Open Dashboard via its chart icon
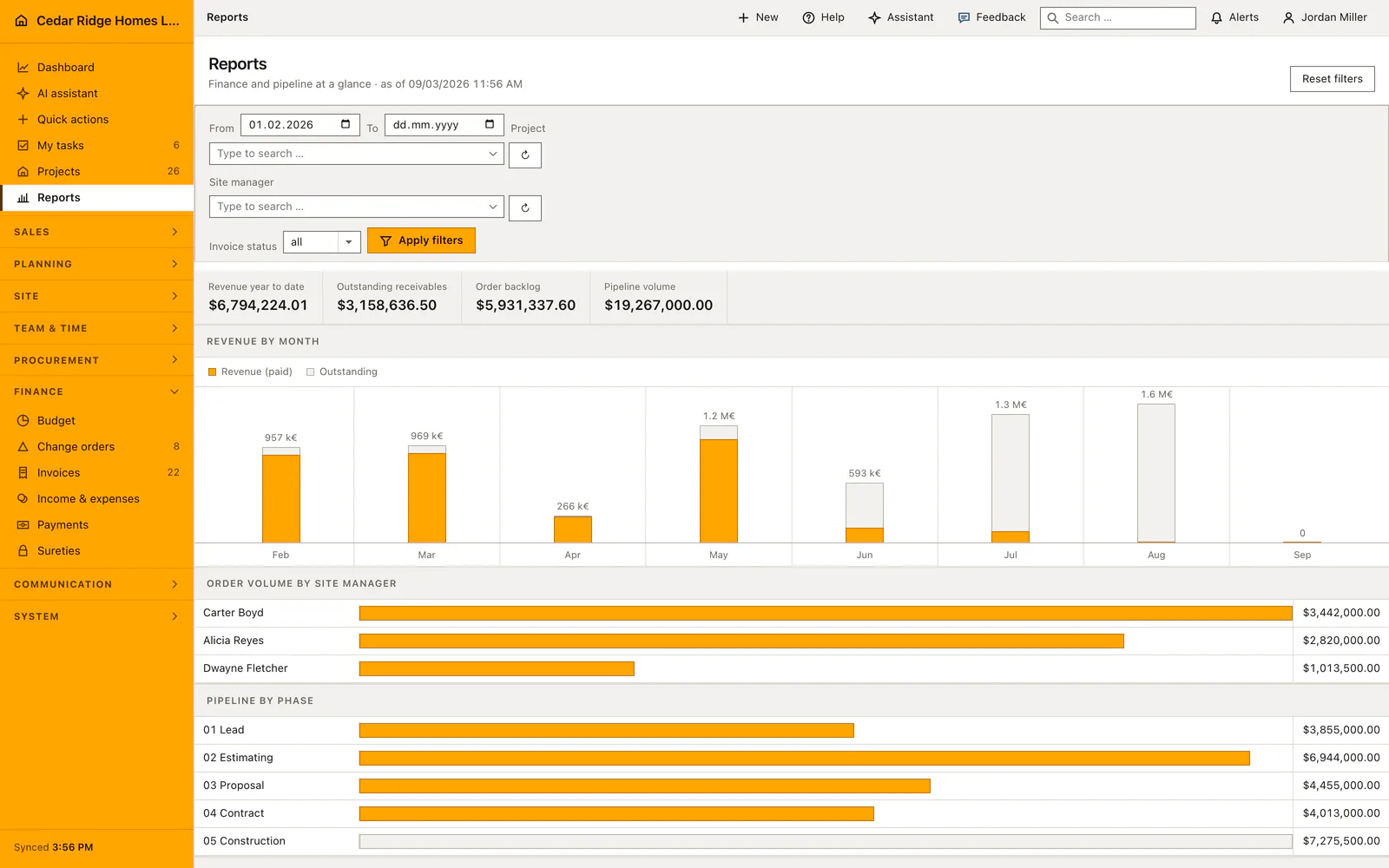 pos(23,68)
